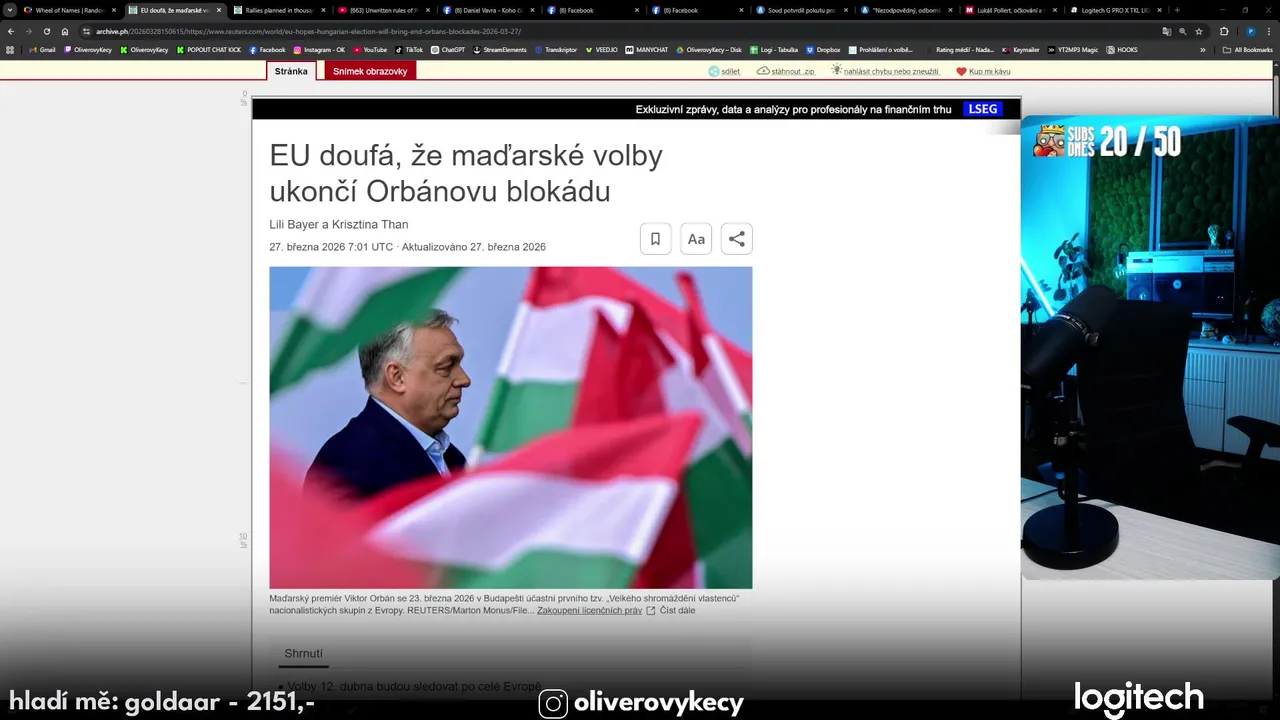Select the Stránka archive tab
Viewport: 1280px width, 720px height.
pyautogui.click(x=291, y=71)
